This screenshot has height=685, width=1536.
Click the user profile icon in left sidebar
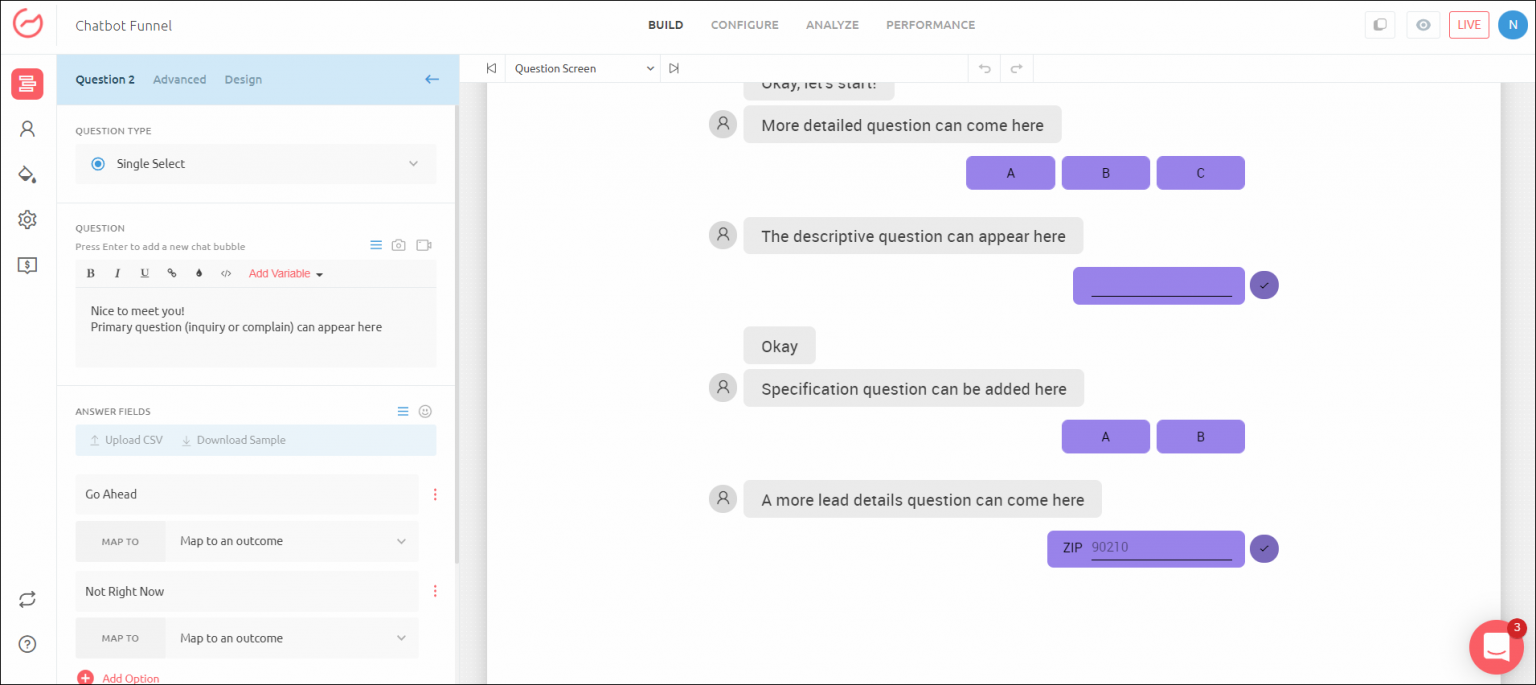coord(27,129)
